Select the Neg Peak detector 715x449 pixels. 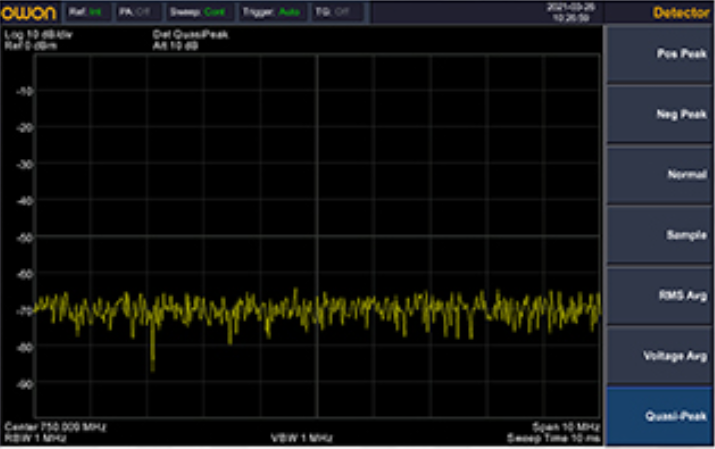pos(659,114)
